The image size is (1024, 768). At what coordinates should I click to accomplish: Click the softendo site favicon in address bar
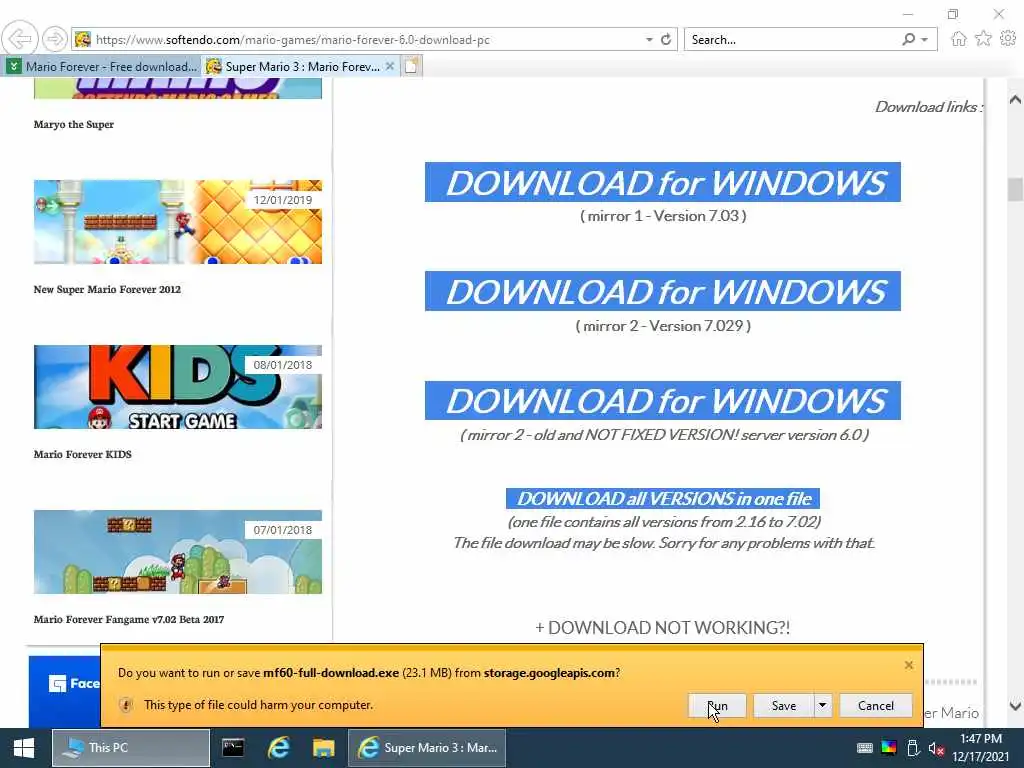(x=82, y=39)
